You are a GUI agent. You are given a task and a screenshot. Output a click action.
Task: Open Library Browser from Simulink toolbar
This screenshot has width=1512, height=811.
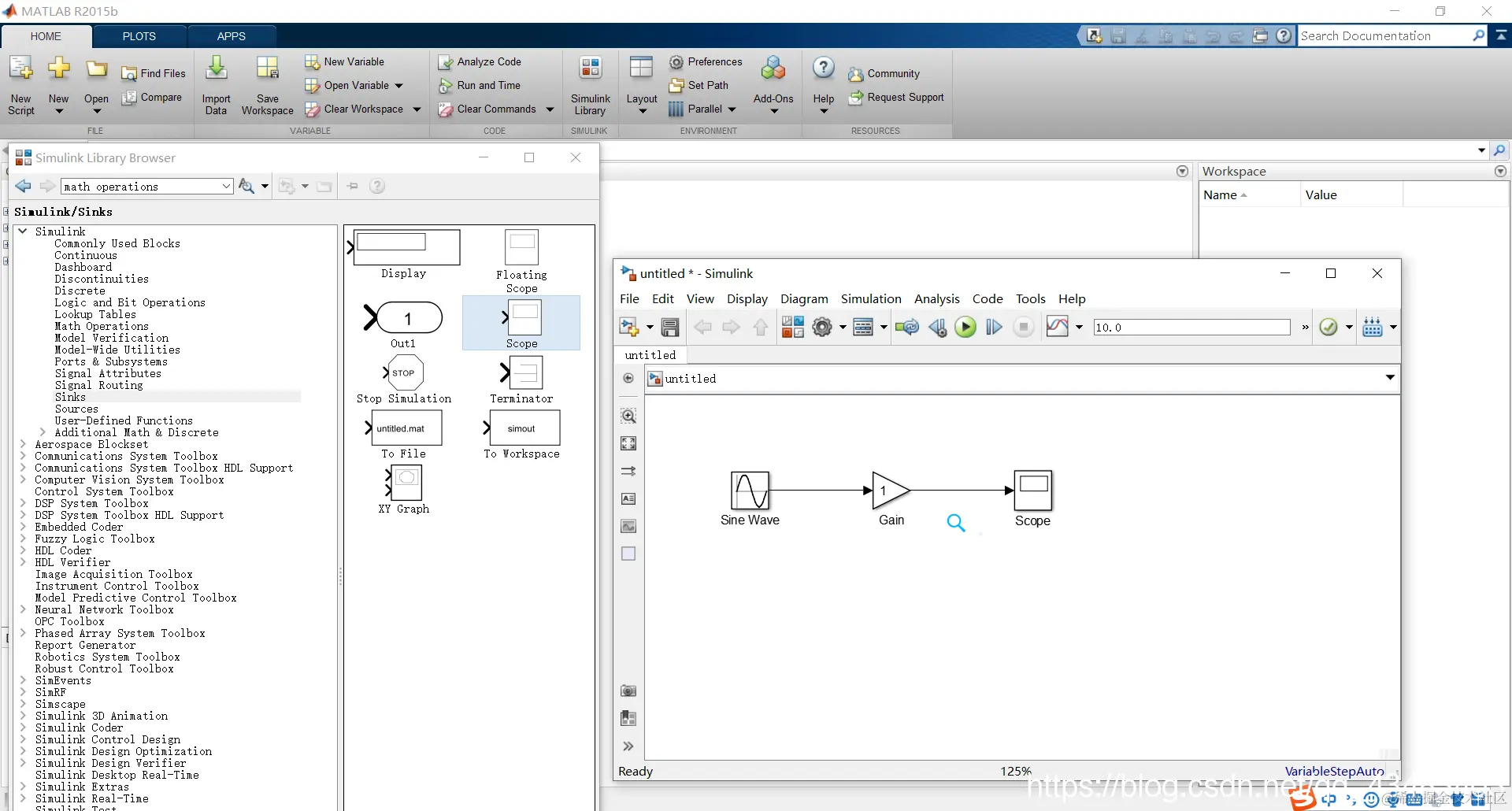[x=792, y=327]
